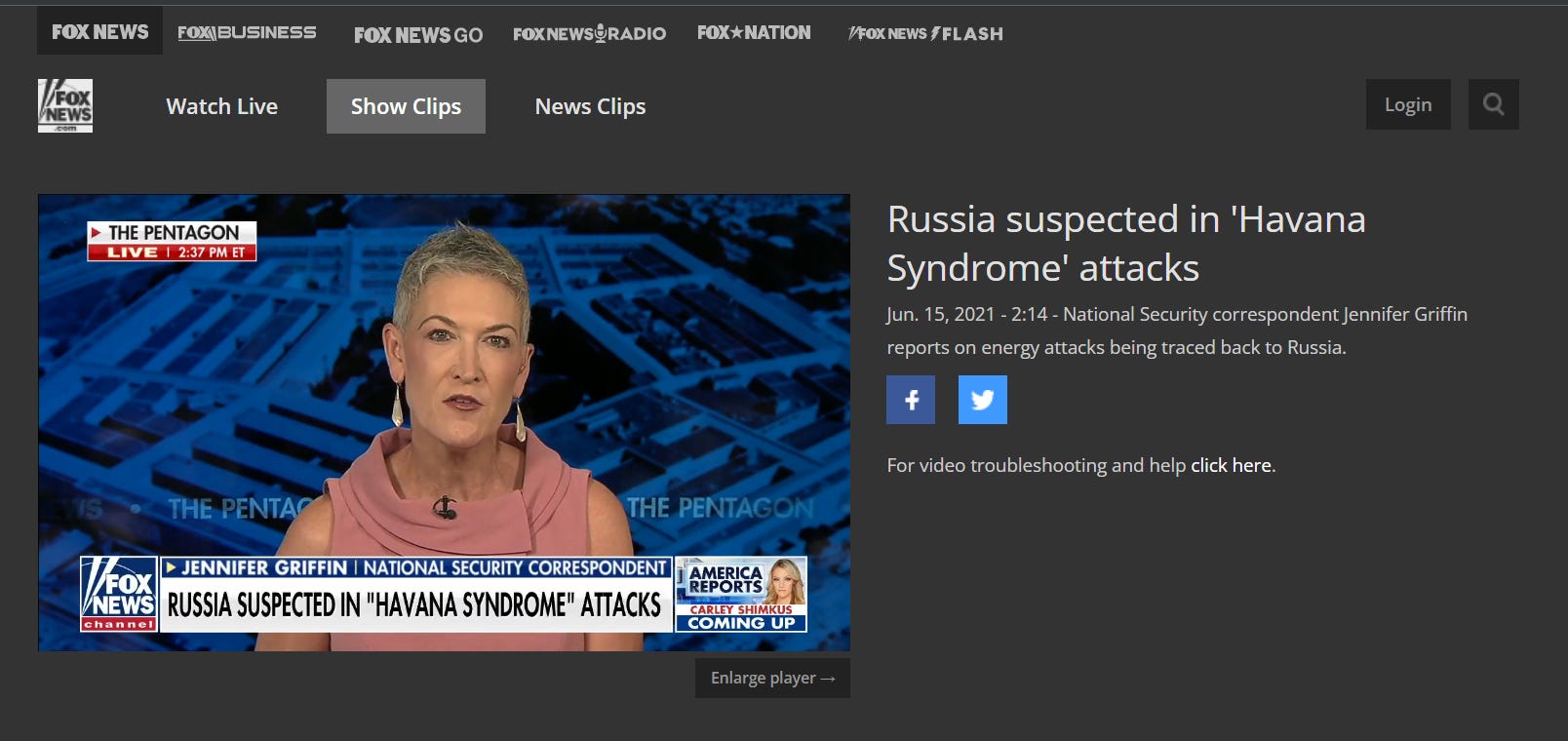
Task: Switch to News Clips tab
Action: point(590,106)
